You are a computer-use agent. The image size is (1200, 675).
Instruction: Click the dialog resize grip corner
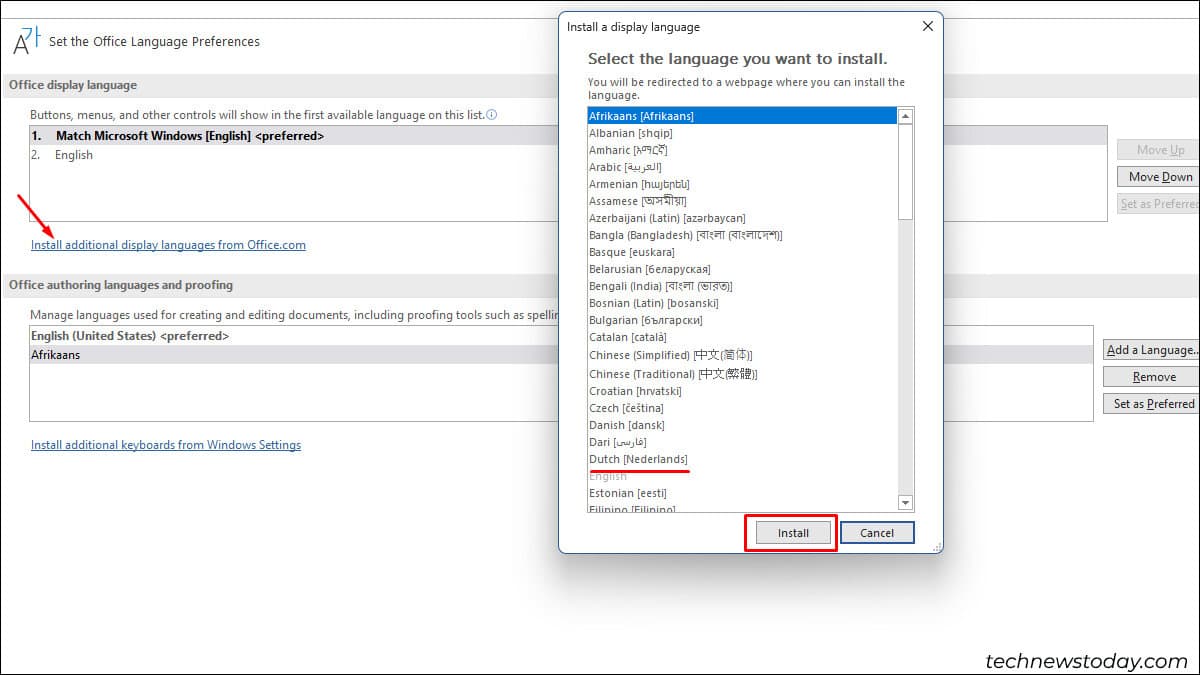pos(936,547)
